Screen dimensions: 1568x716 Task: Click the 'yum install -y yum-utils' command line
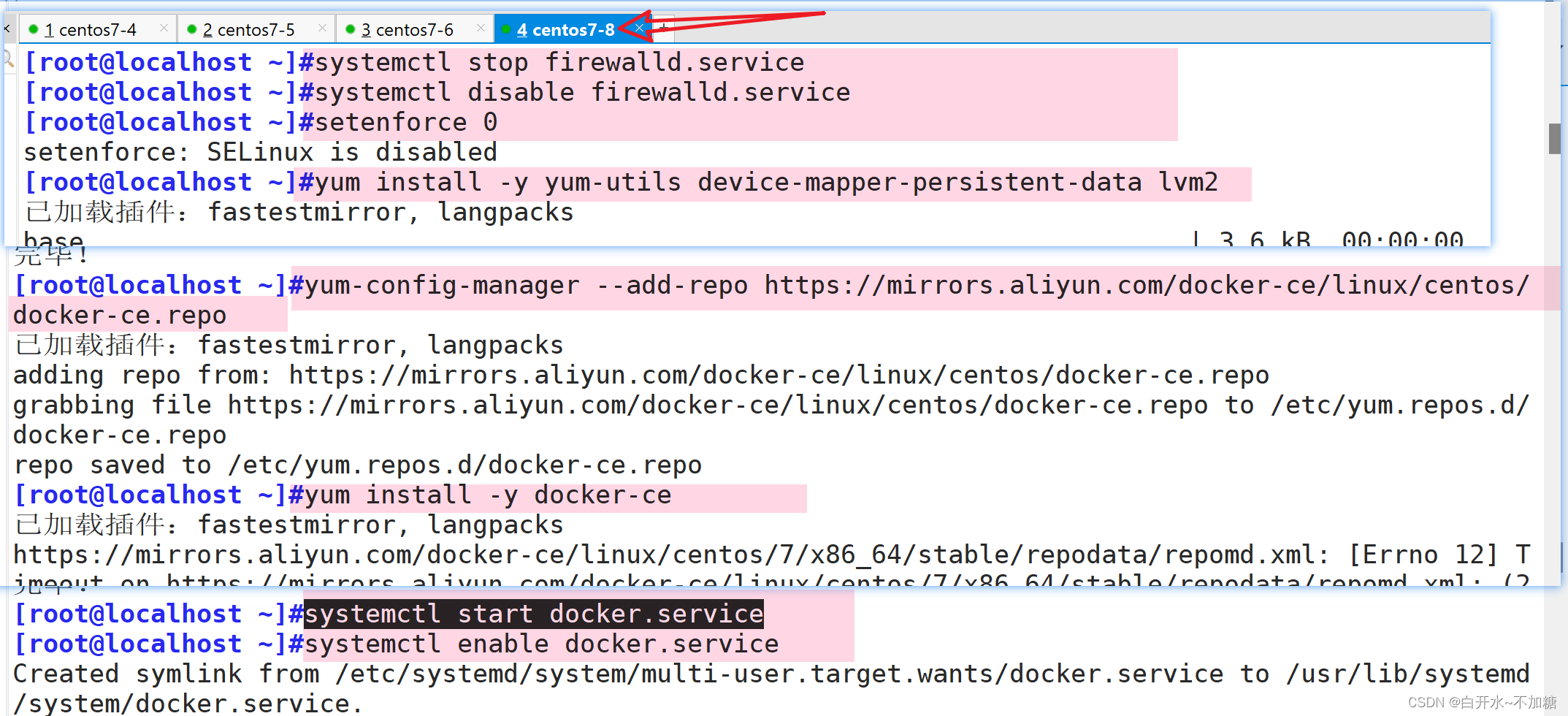point(767,182)
